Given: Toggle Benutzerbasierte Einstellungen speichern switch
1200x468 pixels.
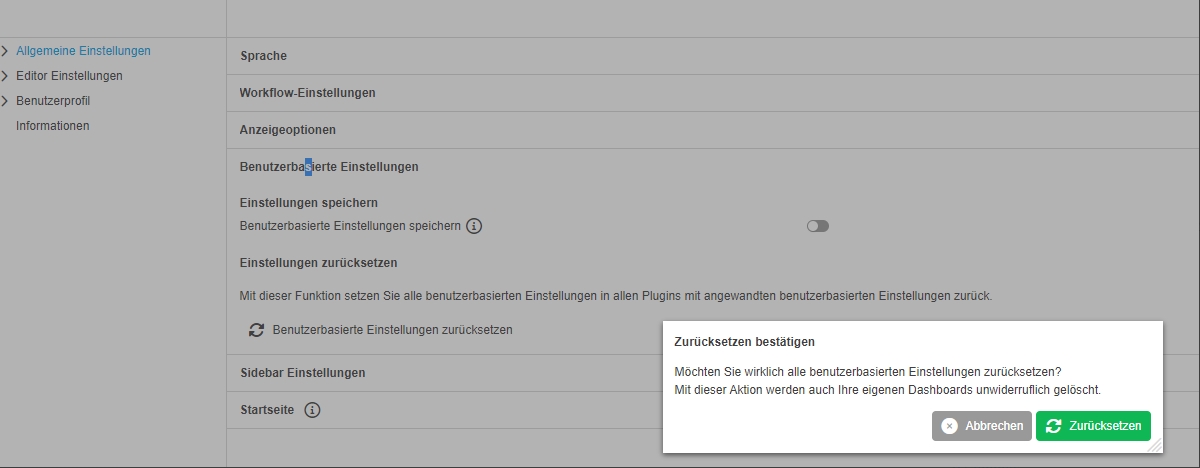Looking at the screenshot, I should [x=818, y=226].
